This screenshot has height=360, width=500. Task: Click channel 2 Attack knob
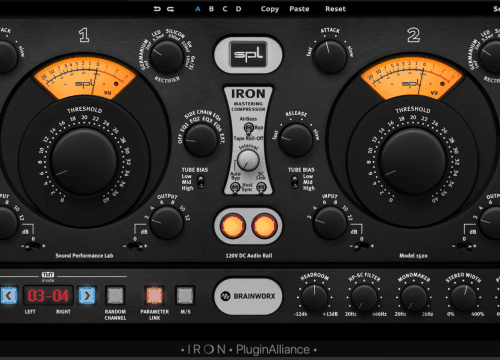click(330, 57)
